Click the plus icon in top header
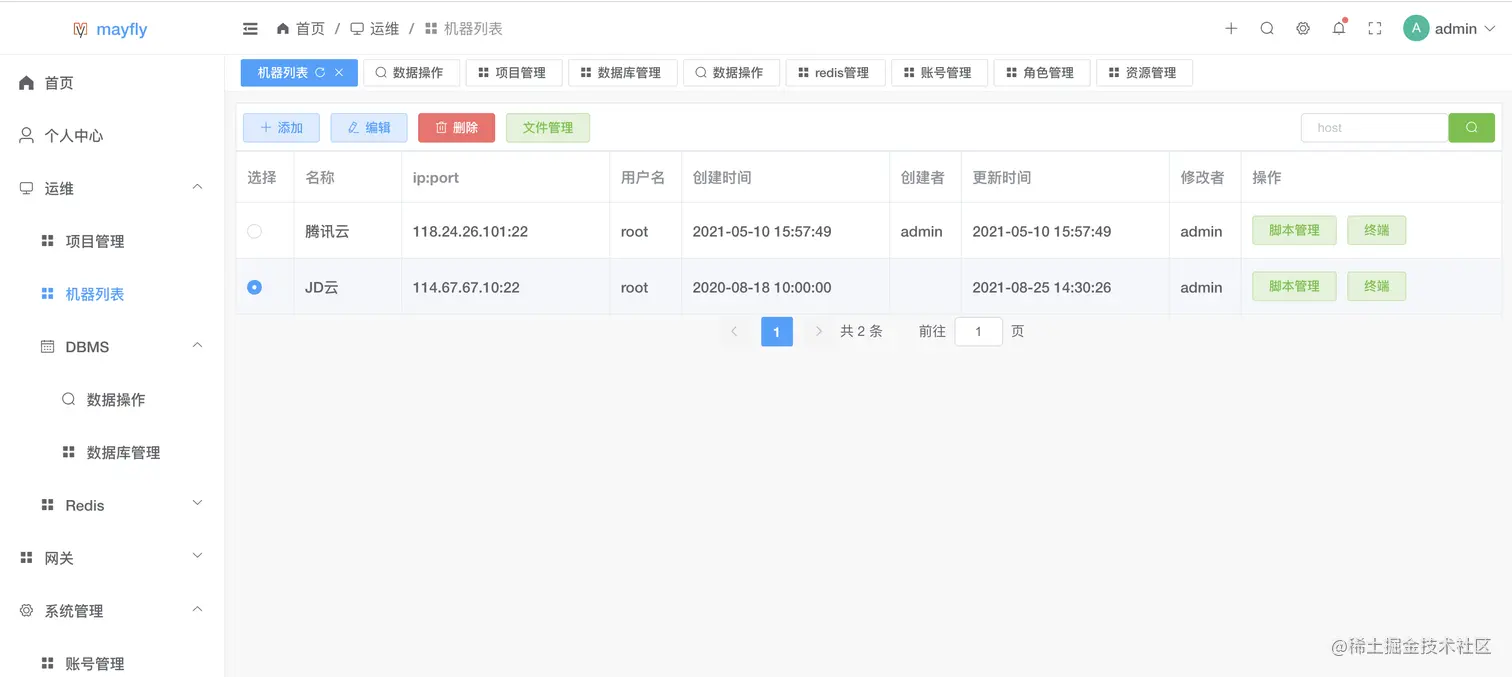This screenshot has height=677, width=1512. (x=1231, y=29)
